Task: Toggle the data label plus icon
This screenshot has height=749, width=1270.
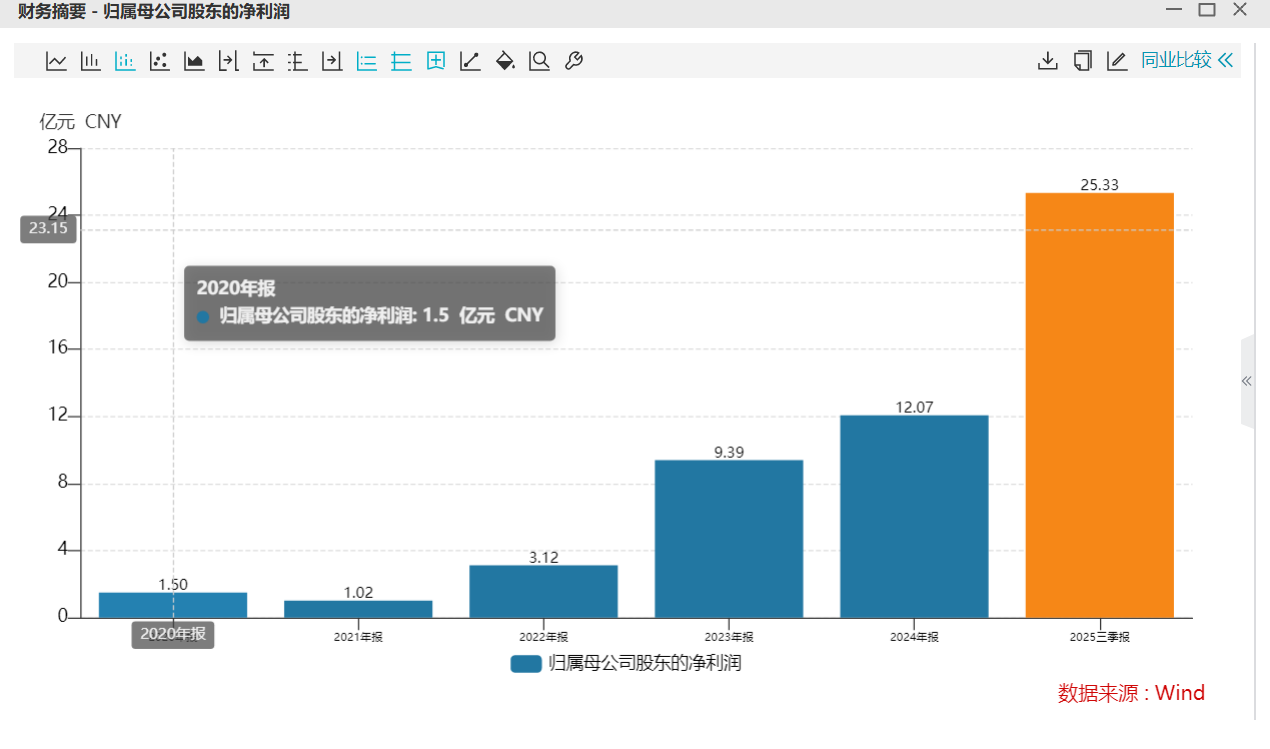Action: pyautogui.click(x=436, y=61)
